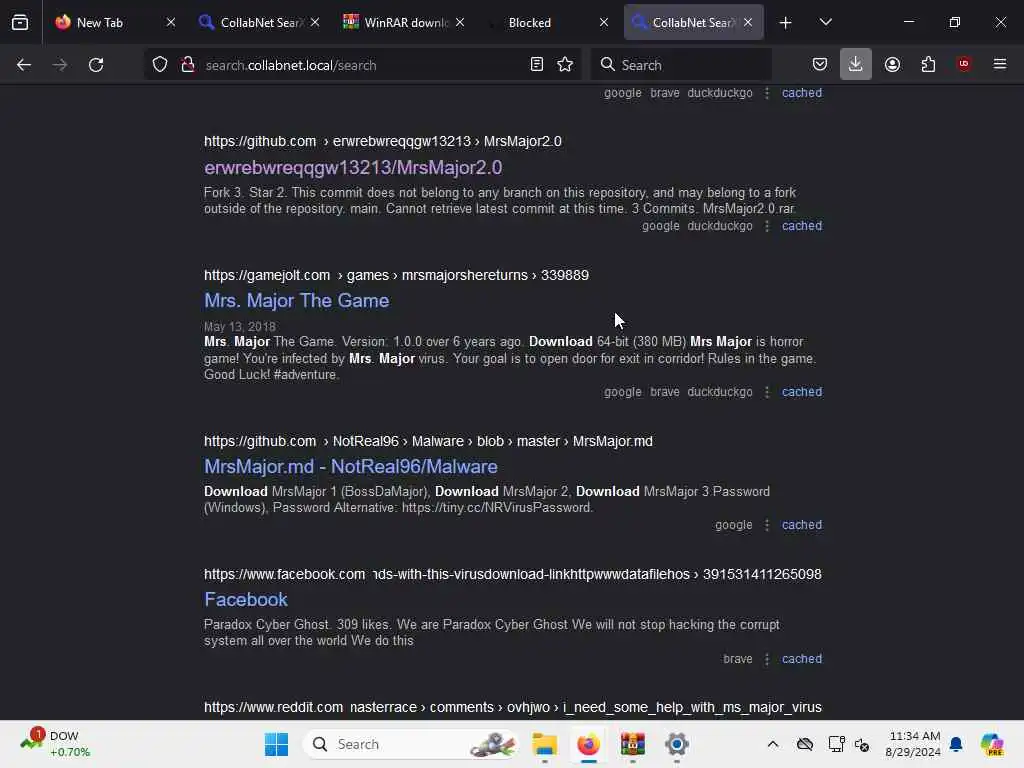1024x768 pixels.
Task: Click the github.com URL of MrsMajor2.0
Action: (383, 141)
